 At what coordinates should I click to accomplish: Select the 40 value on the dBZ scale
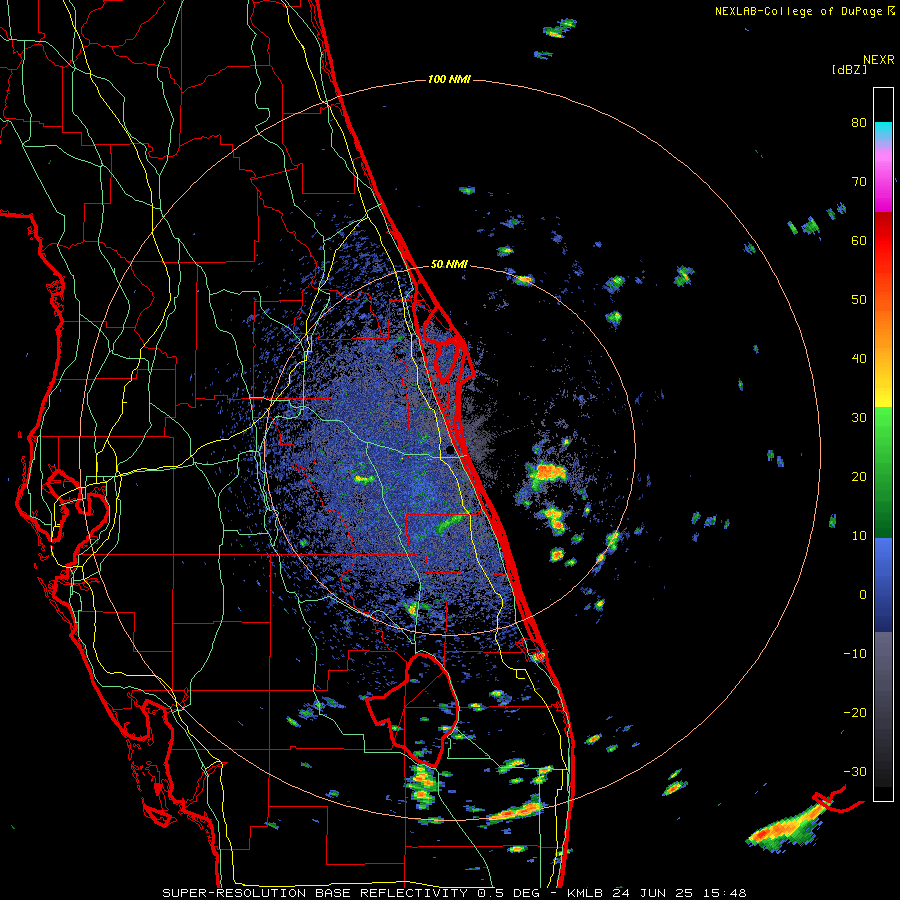pyautogui.click(x=859, y=359)
